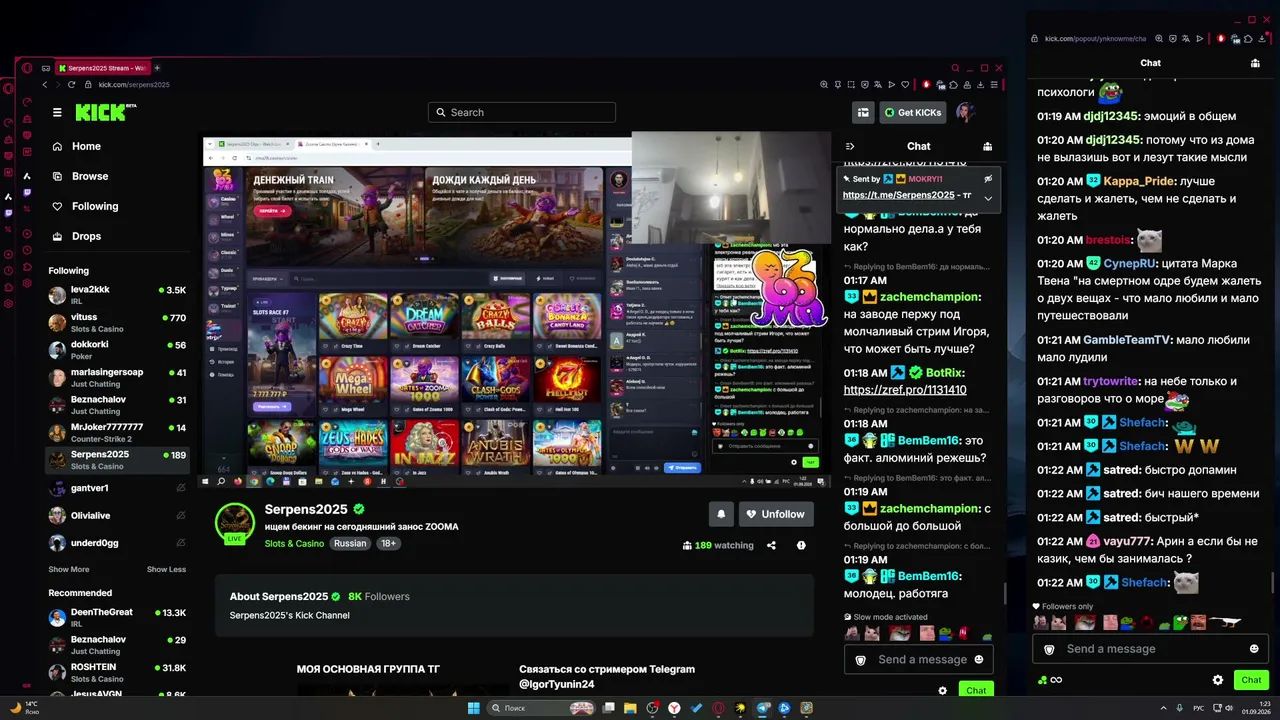This screenshot has height=720, width=1280.
Task: Open BotRix zref.pro link in chat
Action: click(905, 390)
